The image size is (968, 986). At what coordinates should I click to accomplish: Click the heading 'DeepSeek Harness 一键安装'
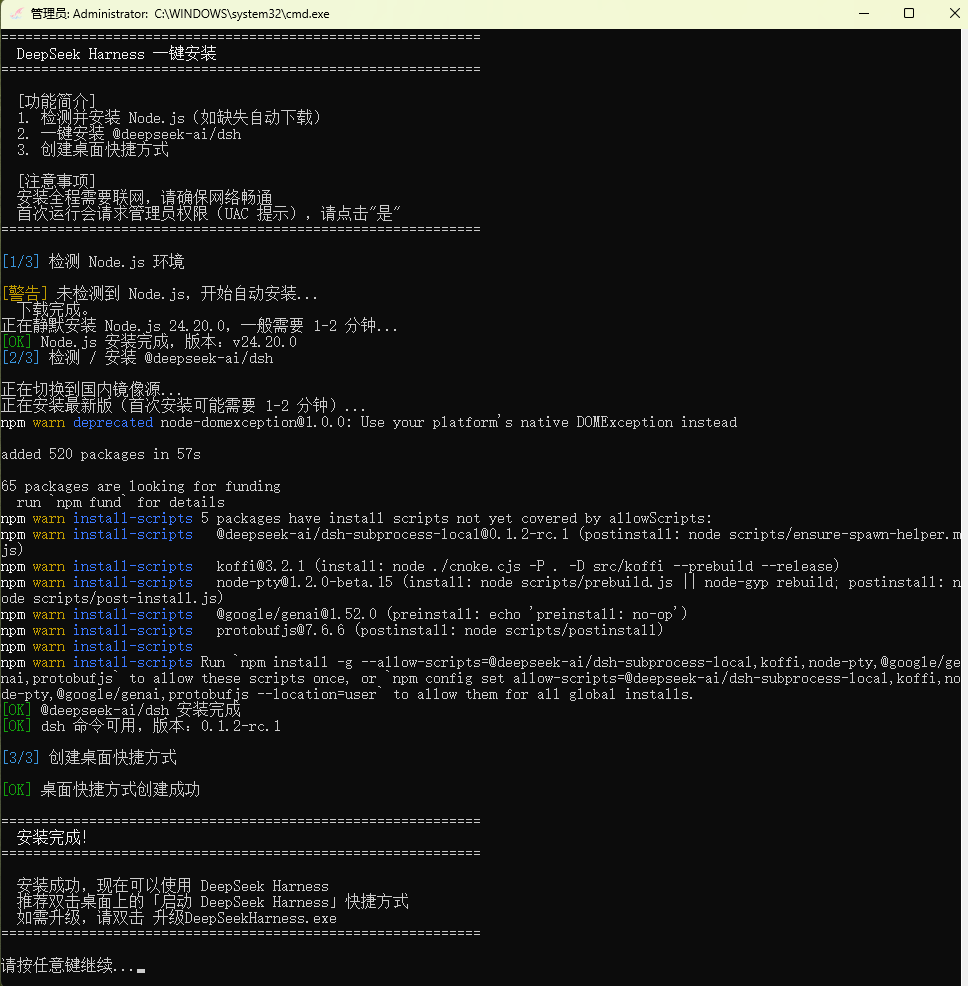pos(116,53)
